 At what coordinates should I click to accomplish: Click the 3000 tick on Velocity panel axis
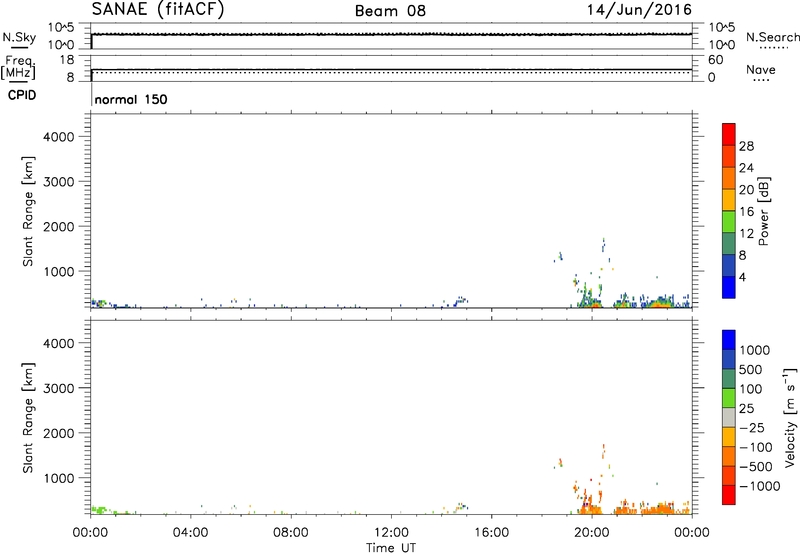click(59, 388)
